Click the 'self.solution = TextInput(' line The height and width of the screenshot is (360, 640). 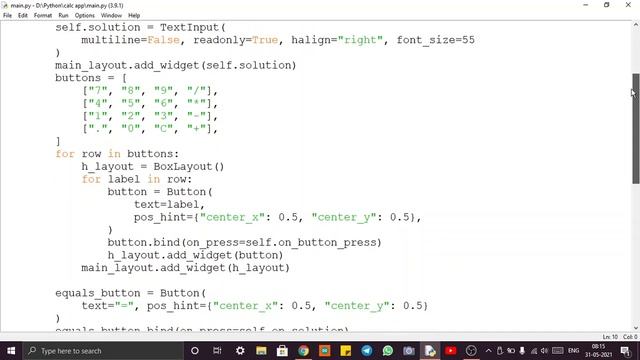click(x=140, y=27)
